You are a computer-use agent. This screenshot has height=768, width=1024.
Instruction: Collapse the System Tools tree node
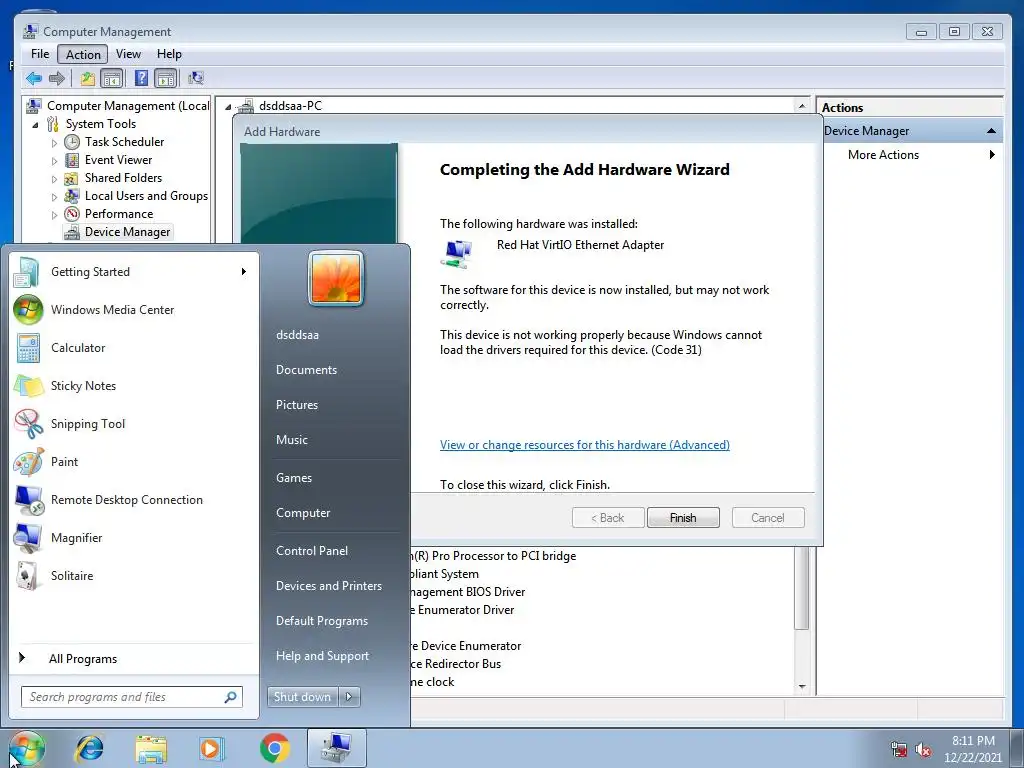point(35,125)
